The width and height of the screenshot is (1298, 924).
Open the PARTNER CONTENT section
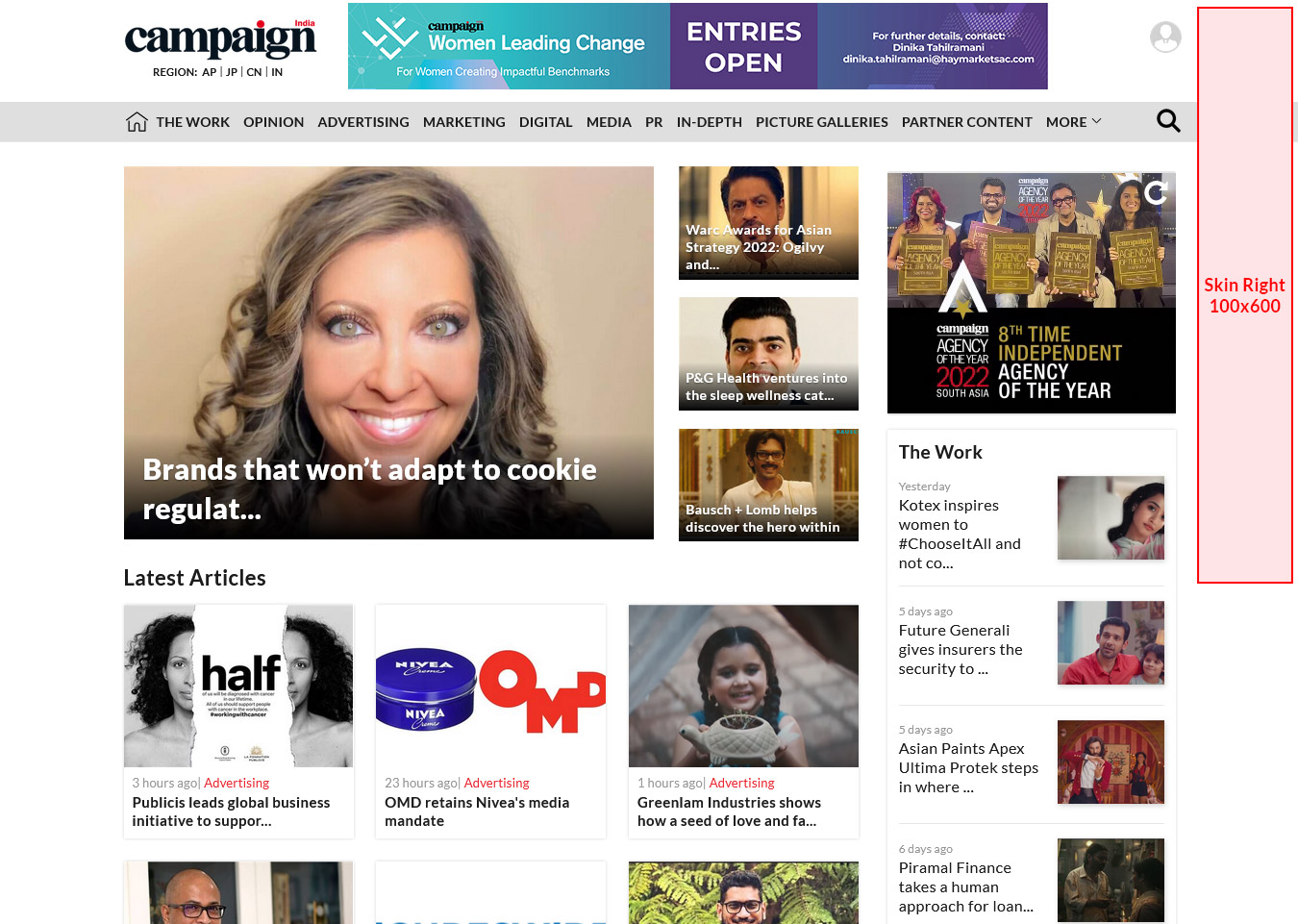pyautogui.click(x=966, y=122)
